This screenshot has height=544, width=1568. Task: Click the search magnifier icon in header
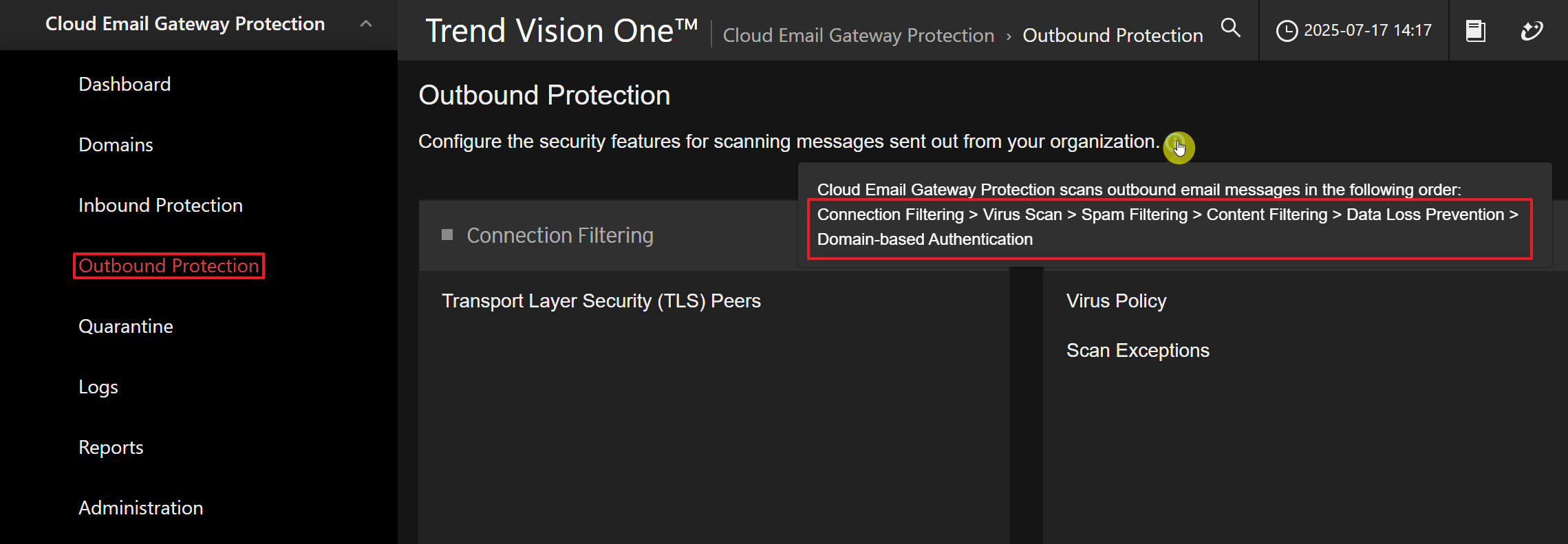pyautogui.click(x=1230, y=28)
